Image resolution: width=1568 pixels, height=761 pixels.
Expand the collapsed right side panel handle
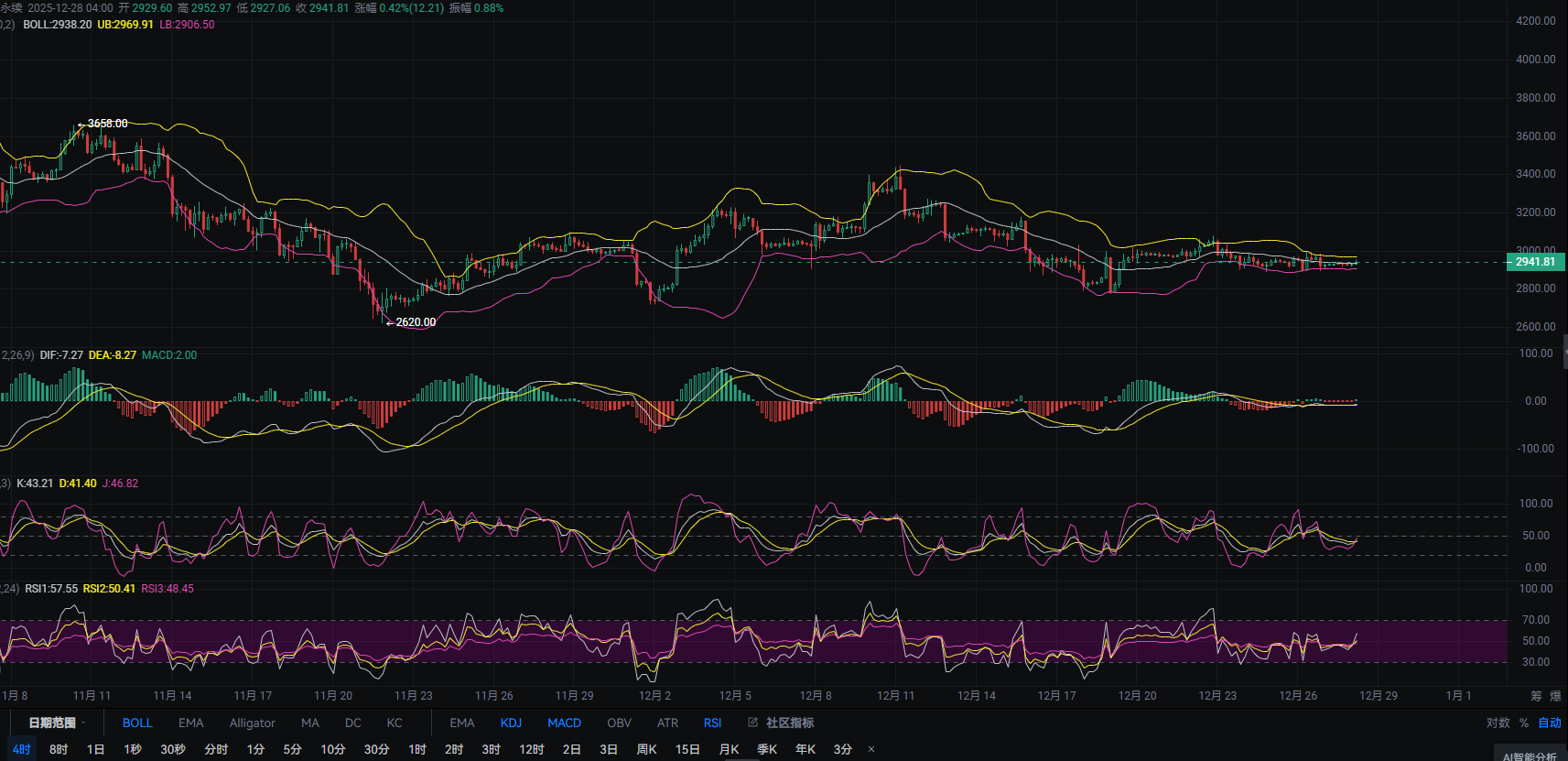[1564, 352]
